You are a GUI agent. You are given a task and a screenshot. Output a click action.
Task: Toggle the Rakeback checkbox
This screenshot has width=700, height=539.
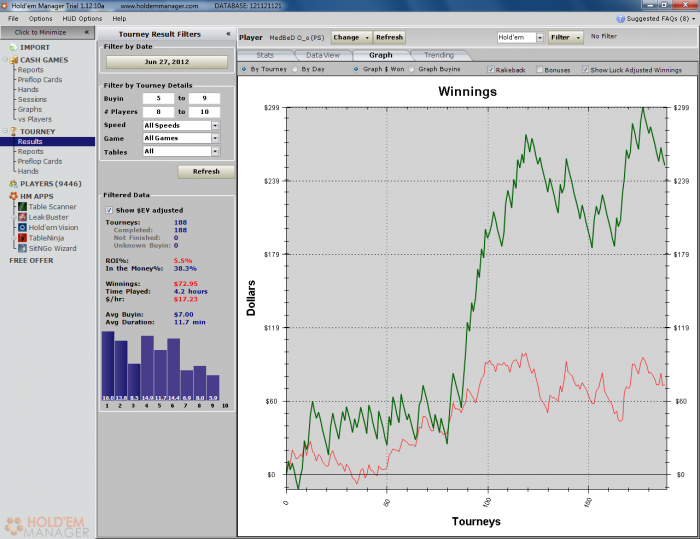click(x=491, y=70)
